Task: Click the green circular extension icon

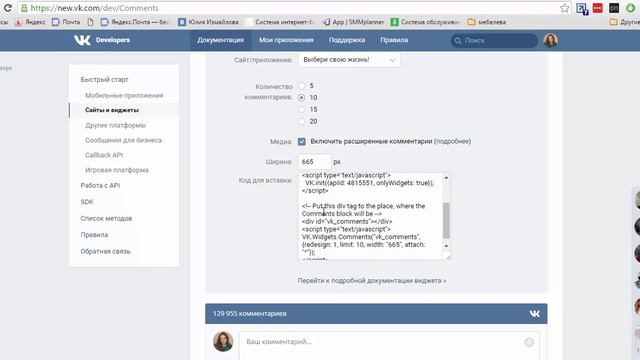Action: [x=630, y=8]
